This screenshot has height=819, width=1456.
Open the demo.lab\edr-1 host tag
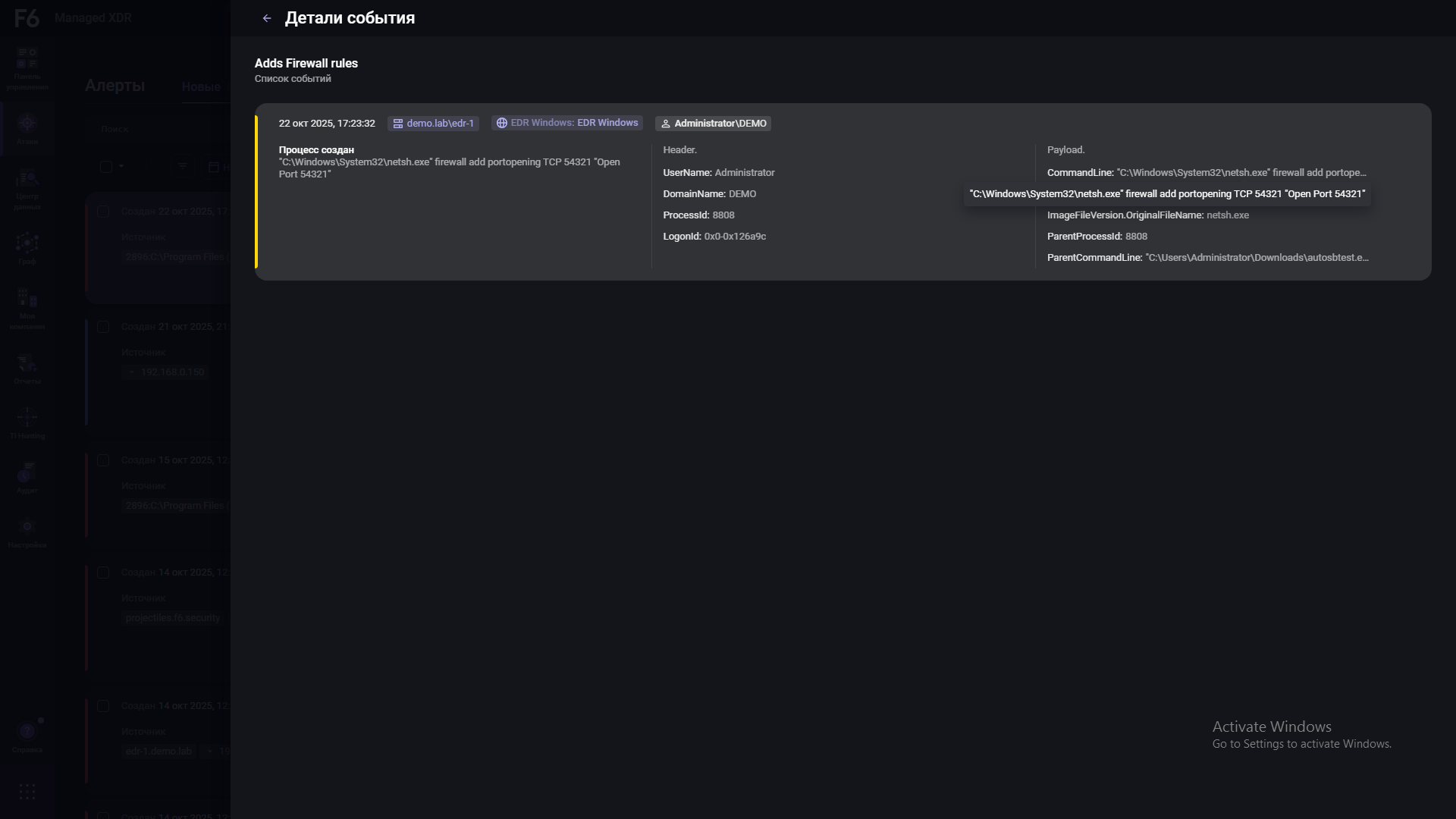(x=433, y=124)
